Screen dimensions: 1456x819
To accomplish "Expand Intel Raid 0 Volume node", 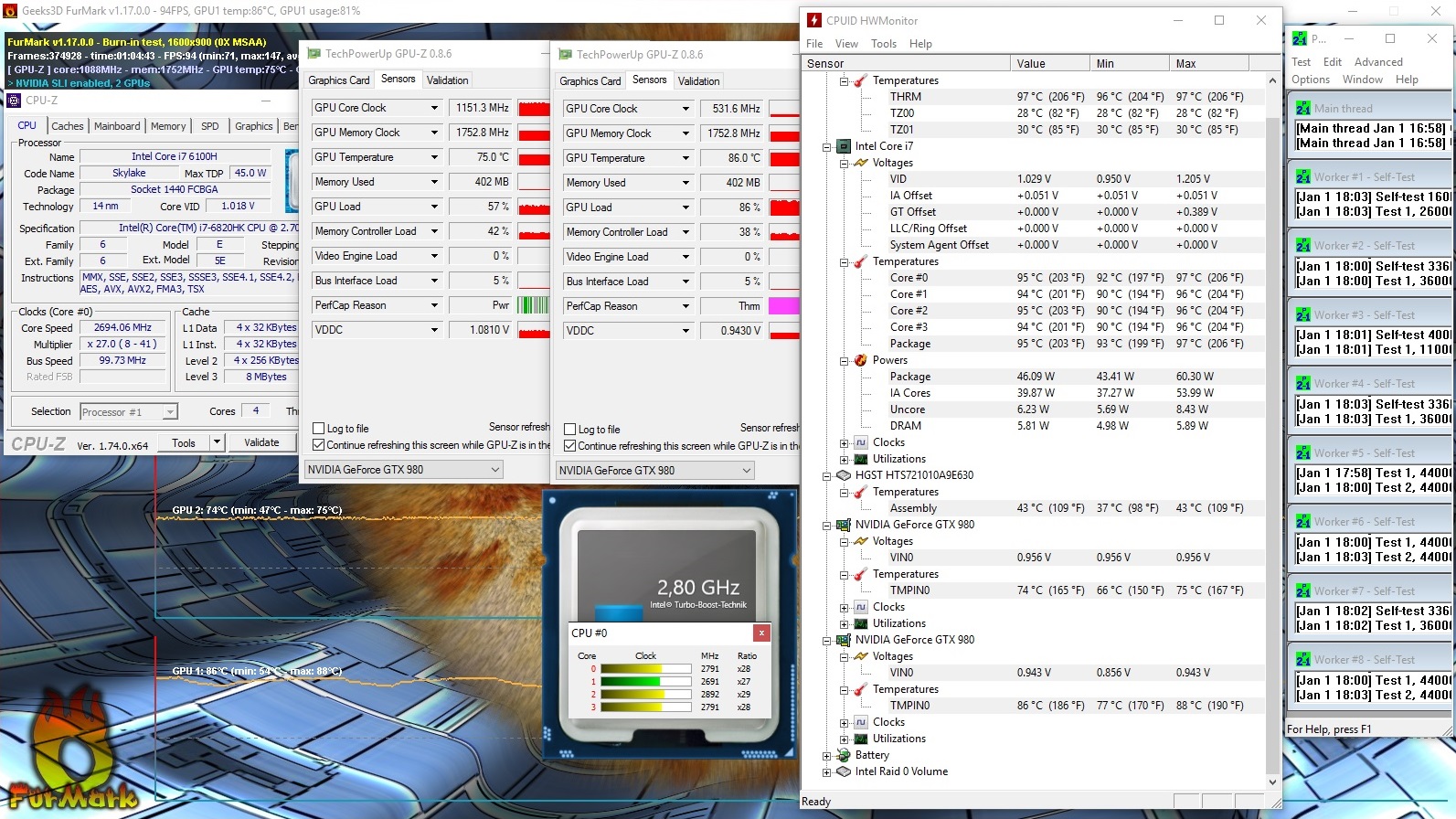I will click(826, 771).
